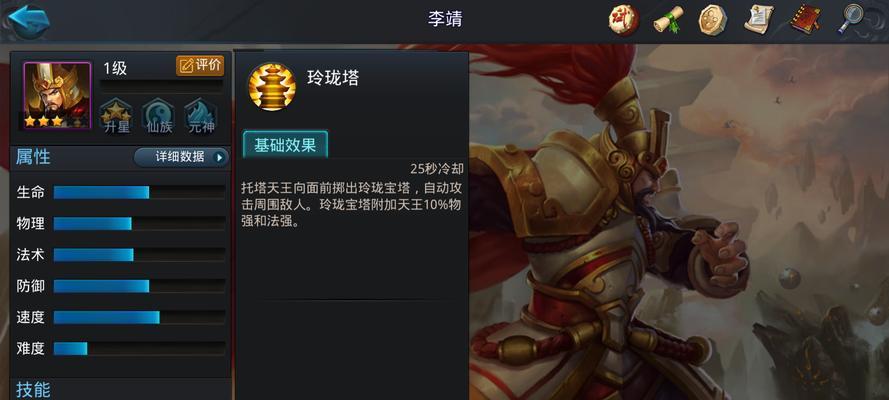The width and height of the screenshot is (889, 400).
Task: Click the experience bar beside 1级
Action: (162, 86)
